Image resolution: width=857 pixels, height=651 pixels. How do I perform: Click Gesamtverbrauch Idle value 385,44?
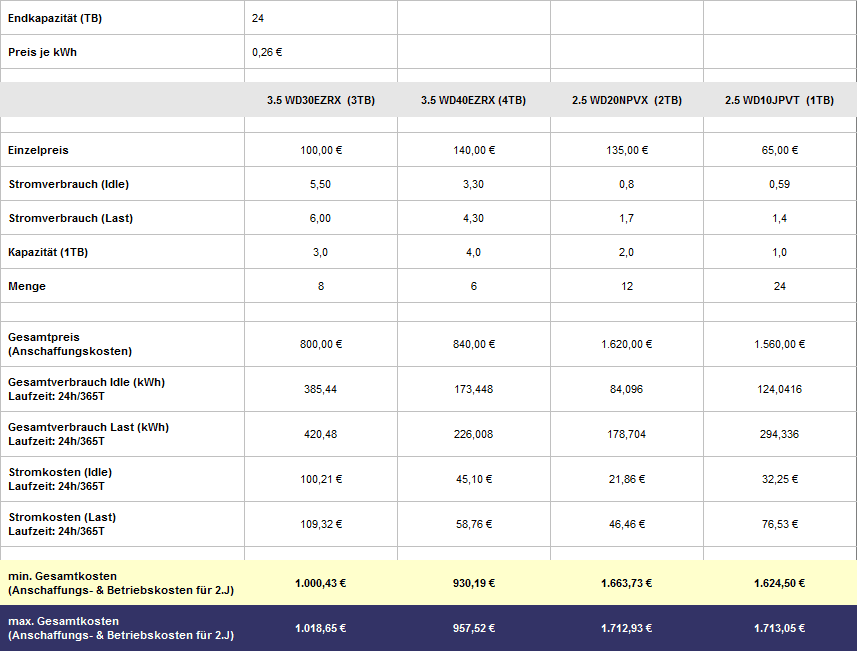(321, 389)
